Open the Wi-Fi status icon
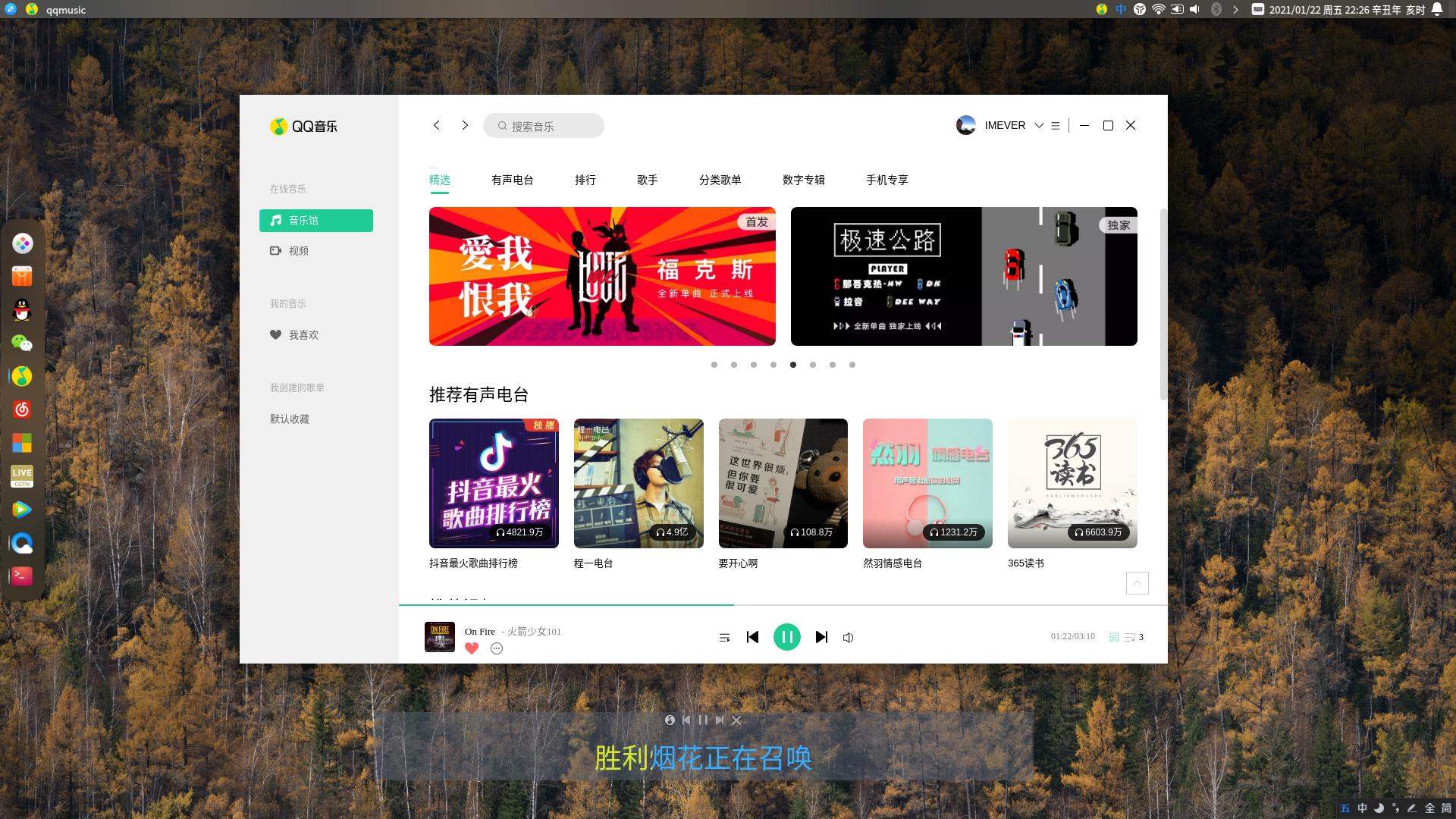The image size is (1456, 819). [x=1158, y=9]
